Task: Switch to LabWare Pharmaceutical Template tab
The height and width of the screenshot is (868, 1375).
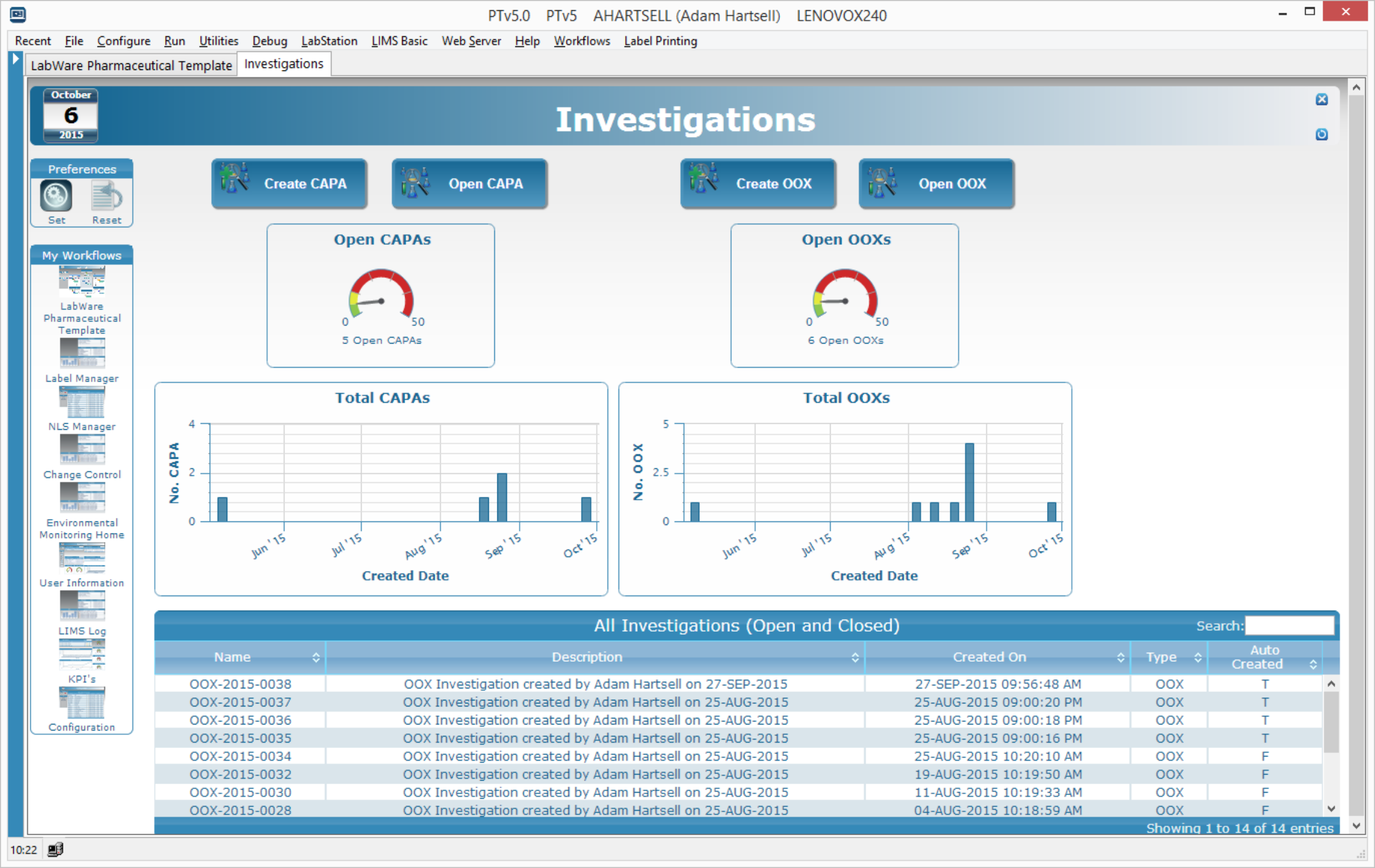Action: point(131,65)
